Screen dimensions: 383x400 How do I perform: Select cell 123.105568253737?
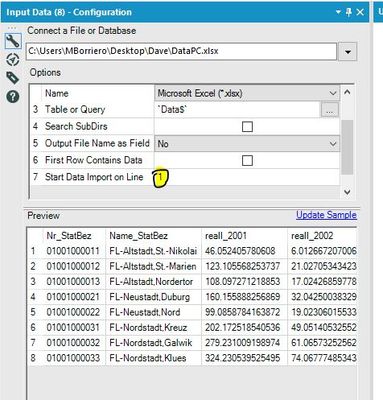click(x=244, y=266)
